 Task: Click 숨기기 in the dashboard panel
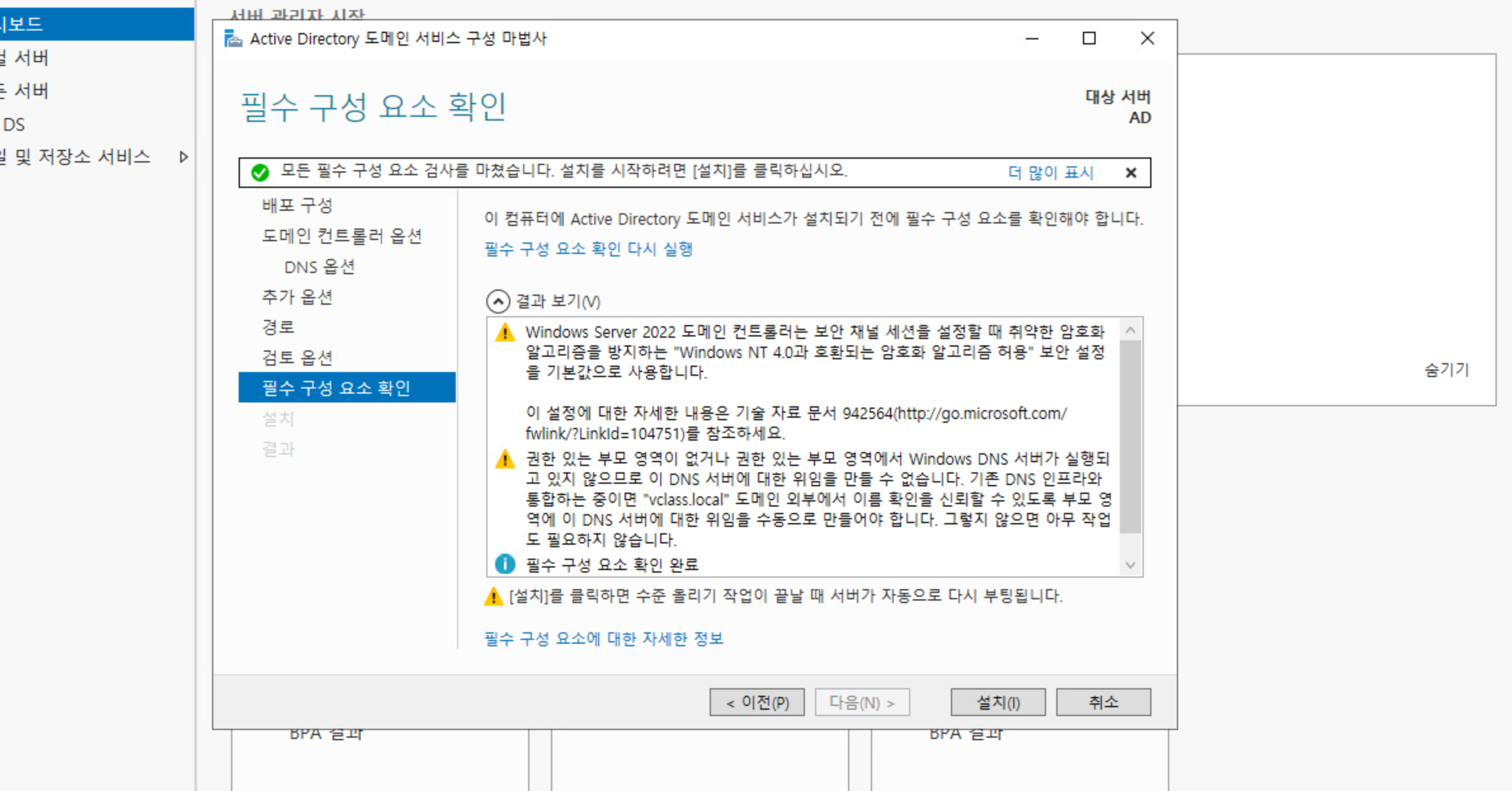click(1446, 369)
